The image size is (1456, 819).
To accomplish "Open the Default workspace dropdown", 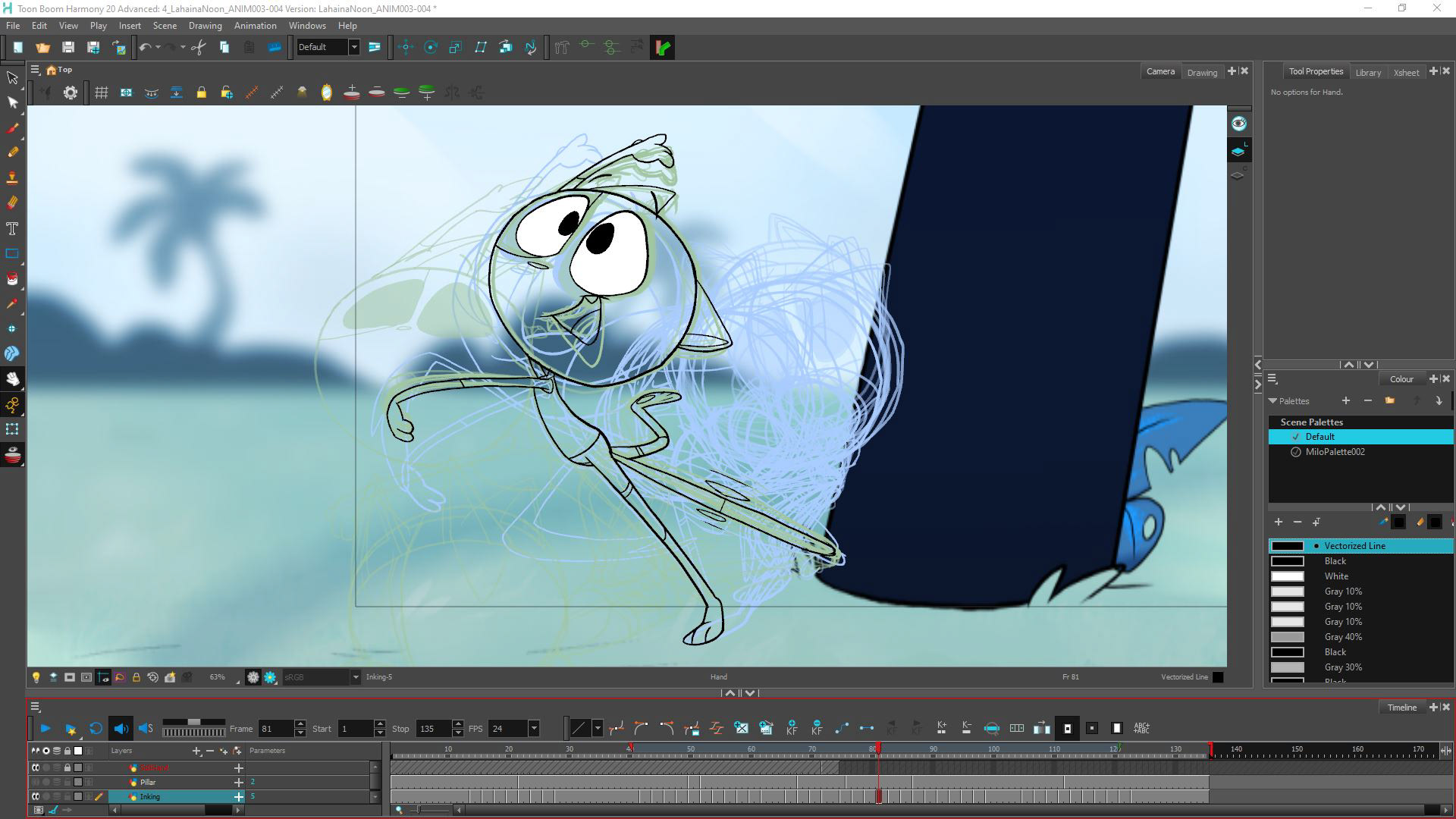I will coord(353,47).
